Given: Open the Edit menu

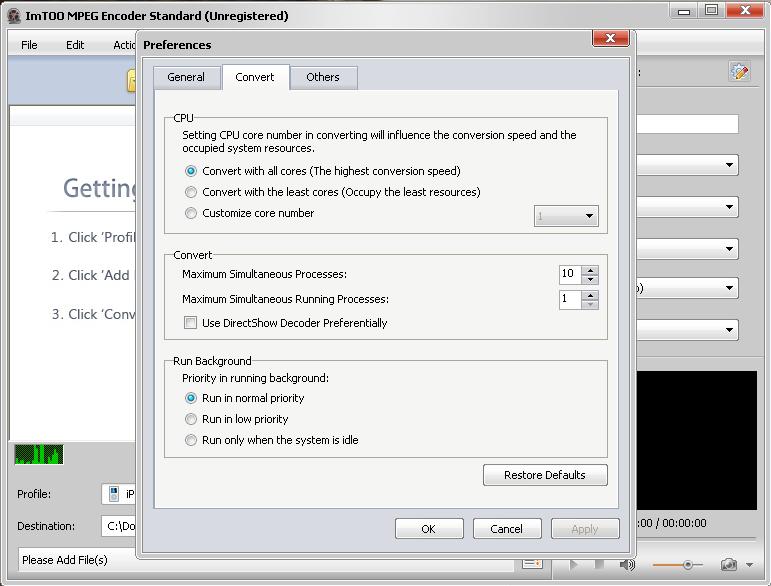Looking at the screenshot, I should (x=75, y=45).
